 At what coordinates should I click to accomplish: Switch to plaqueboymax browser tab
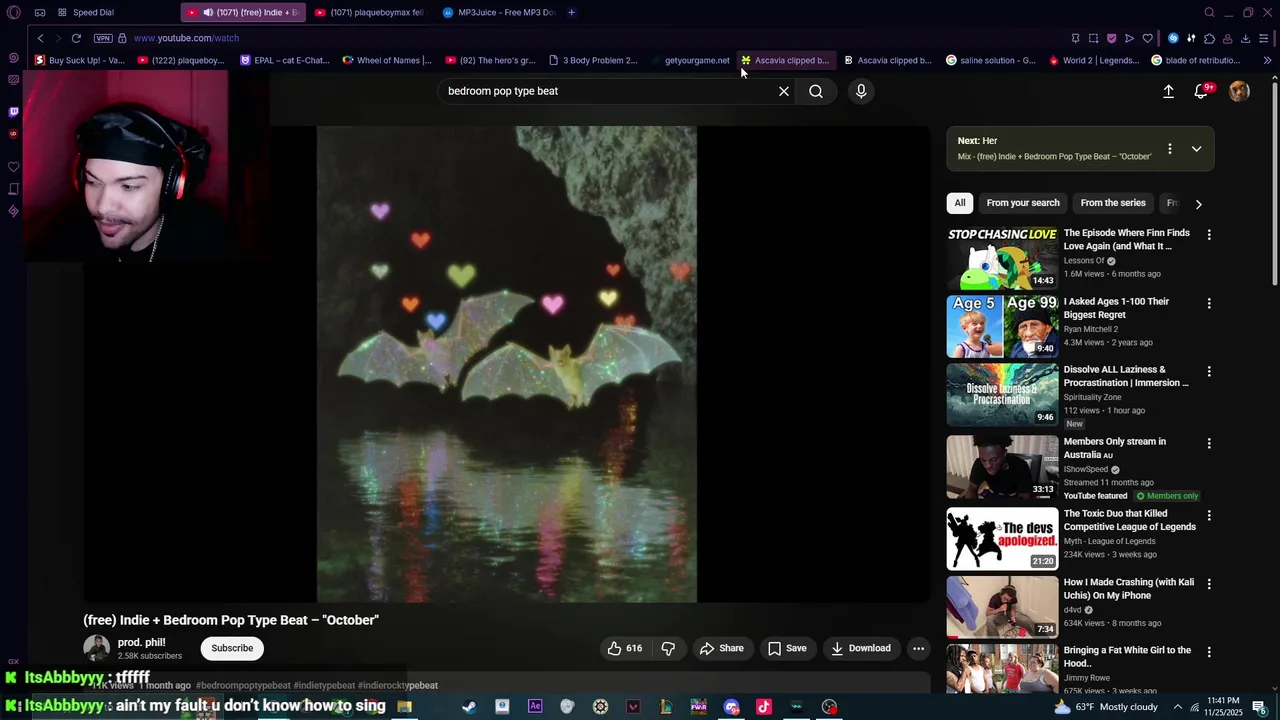[369, 13]
